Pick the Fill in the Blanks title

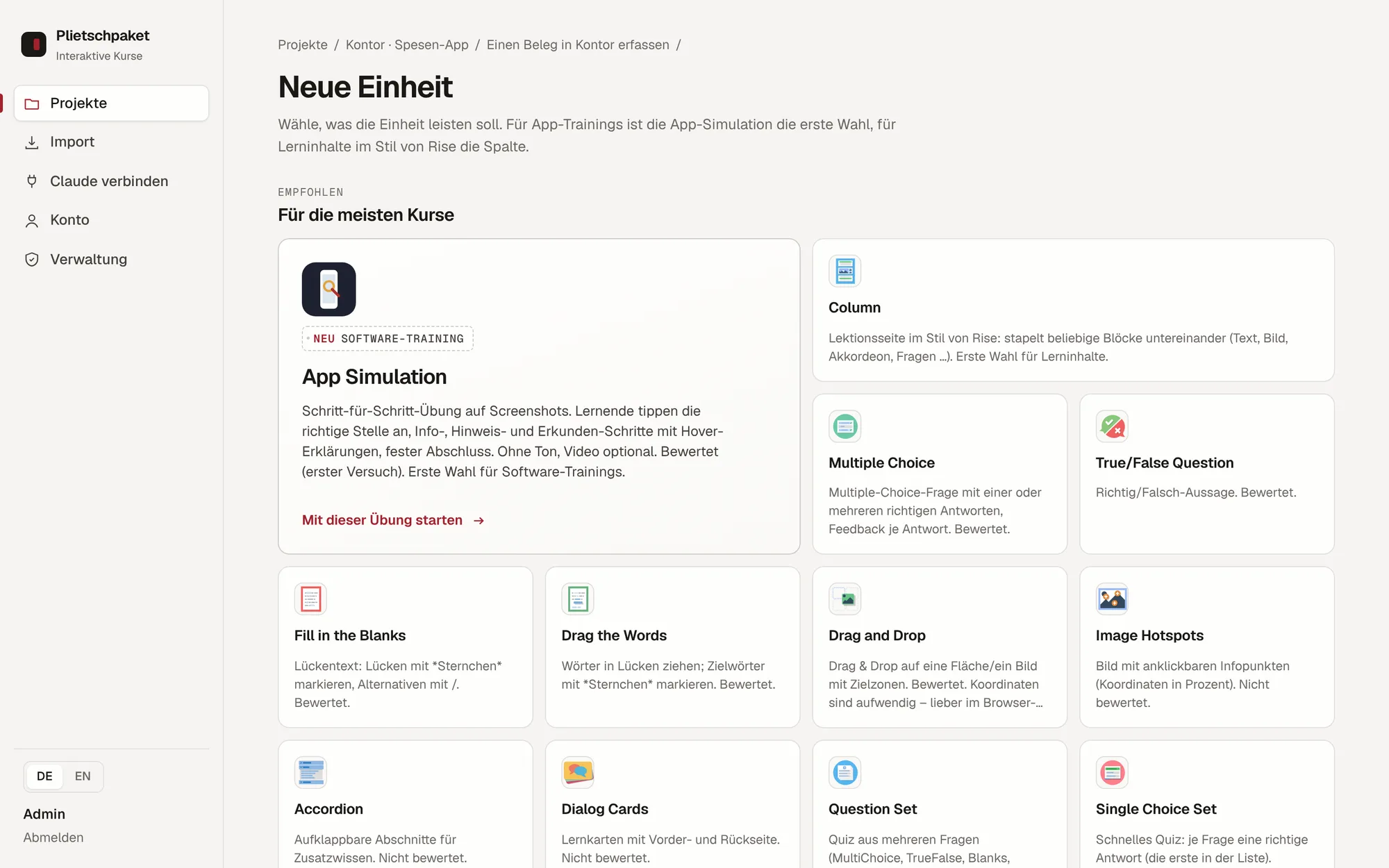[350, 635]
